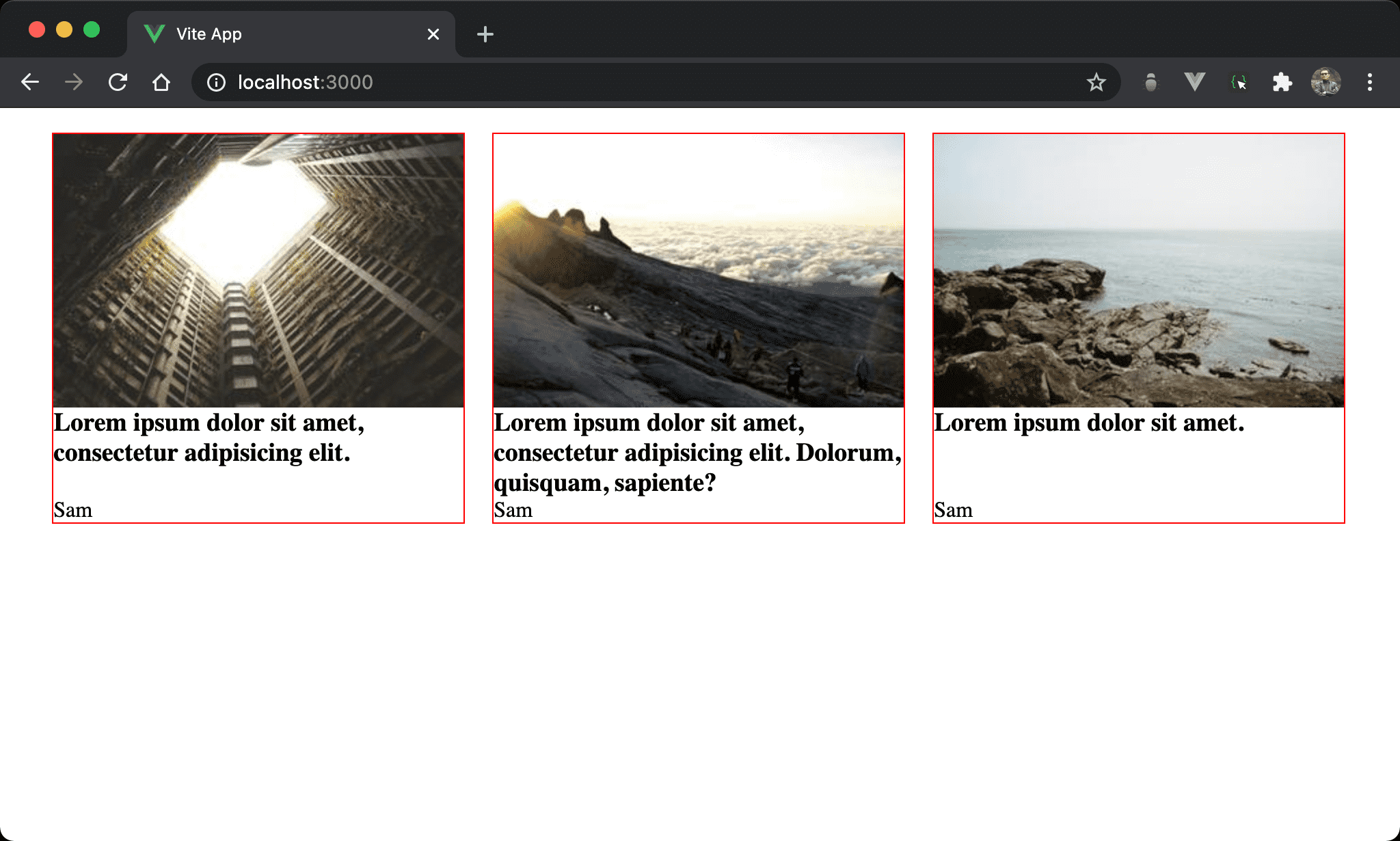Image resolution: width=1400 pixels, height=841 pixels.
Task: Open the Vue devtools extension icon
Action: click(x=1194, y=83)
